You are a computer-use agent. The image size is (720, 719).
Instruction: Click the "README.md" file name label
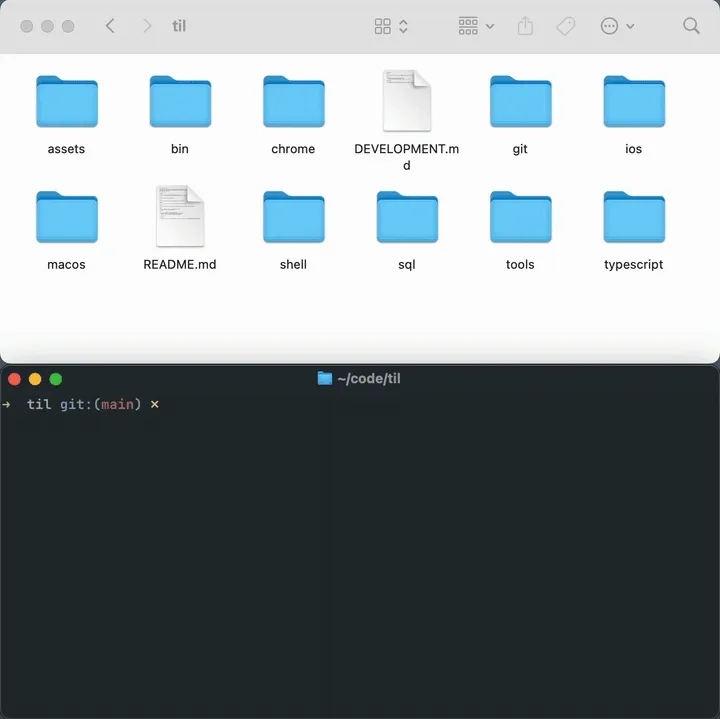[180, 264]
